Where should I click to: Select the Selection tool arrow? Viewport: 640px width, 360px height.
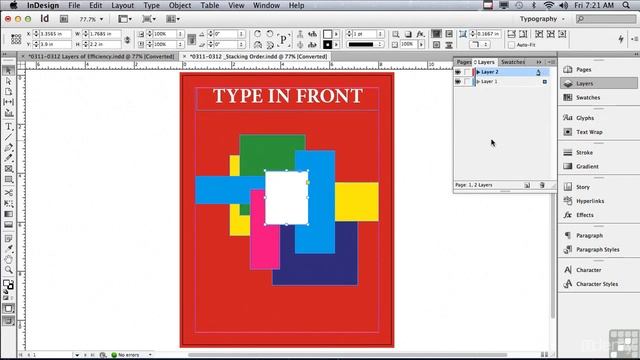click(8, 71)
